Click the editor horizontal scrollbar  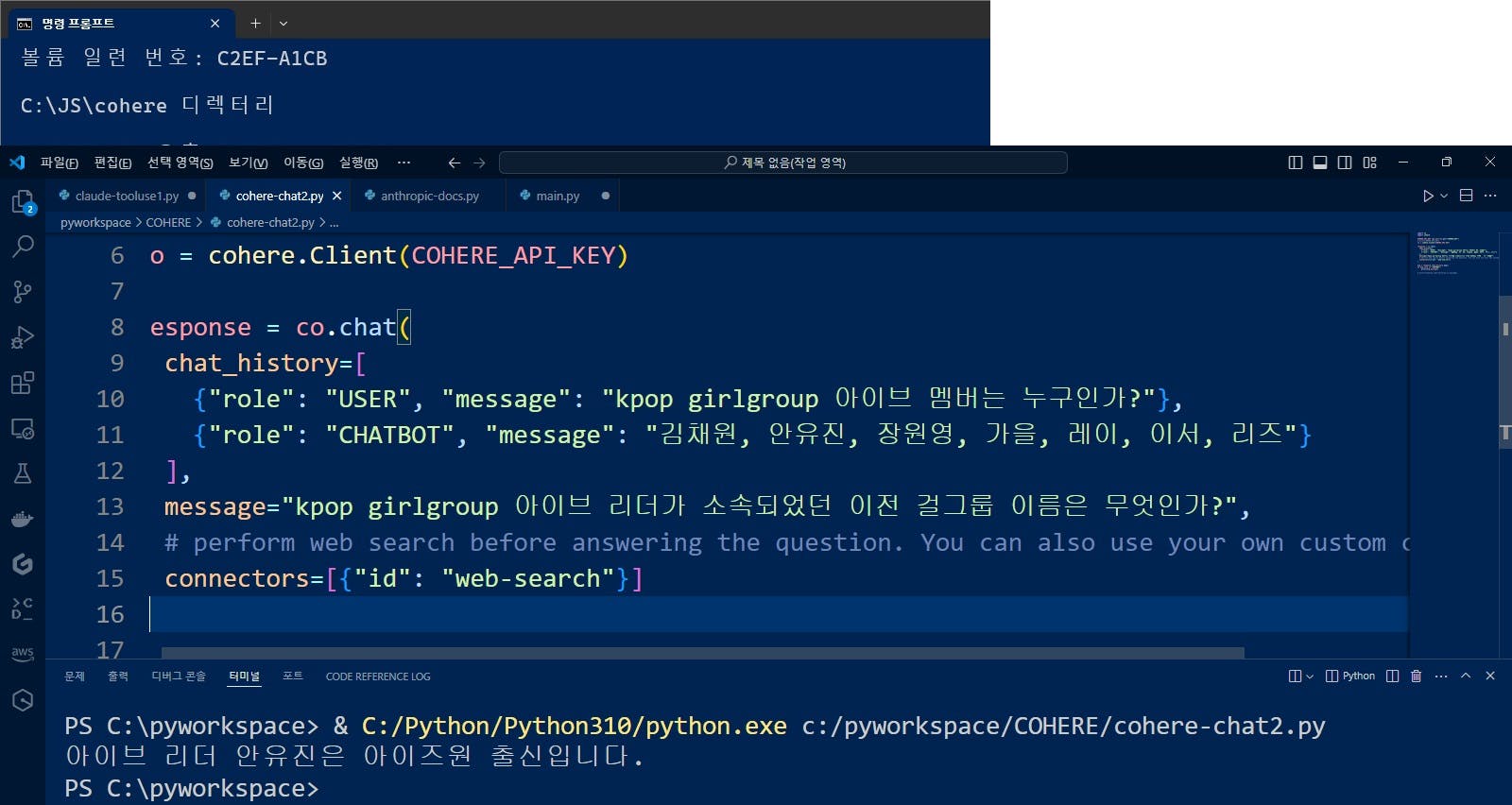click(x=702, y=653)
